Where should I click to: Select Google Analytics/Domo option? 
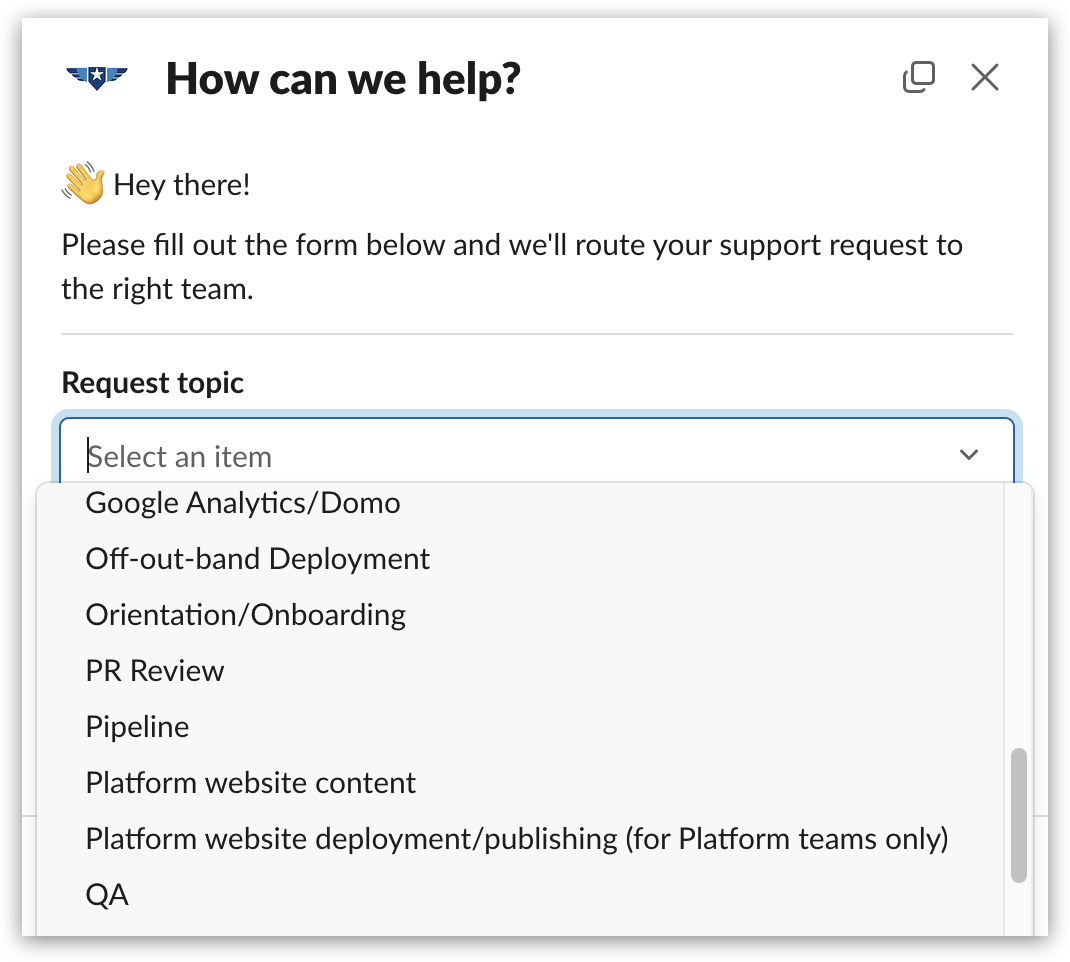(243, 503)
